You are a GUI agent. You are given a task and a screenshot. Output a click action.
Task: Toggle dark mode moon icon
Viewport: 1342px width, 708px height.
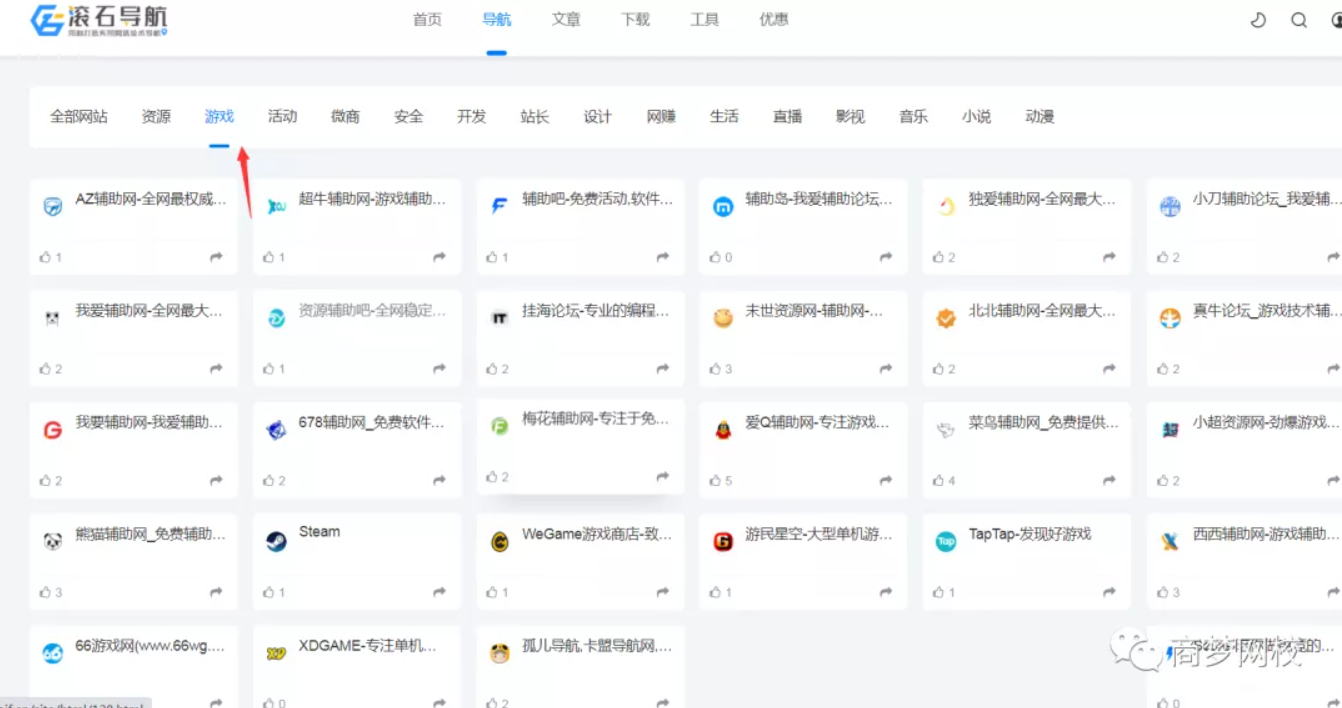(x=1259, y=20)
